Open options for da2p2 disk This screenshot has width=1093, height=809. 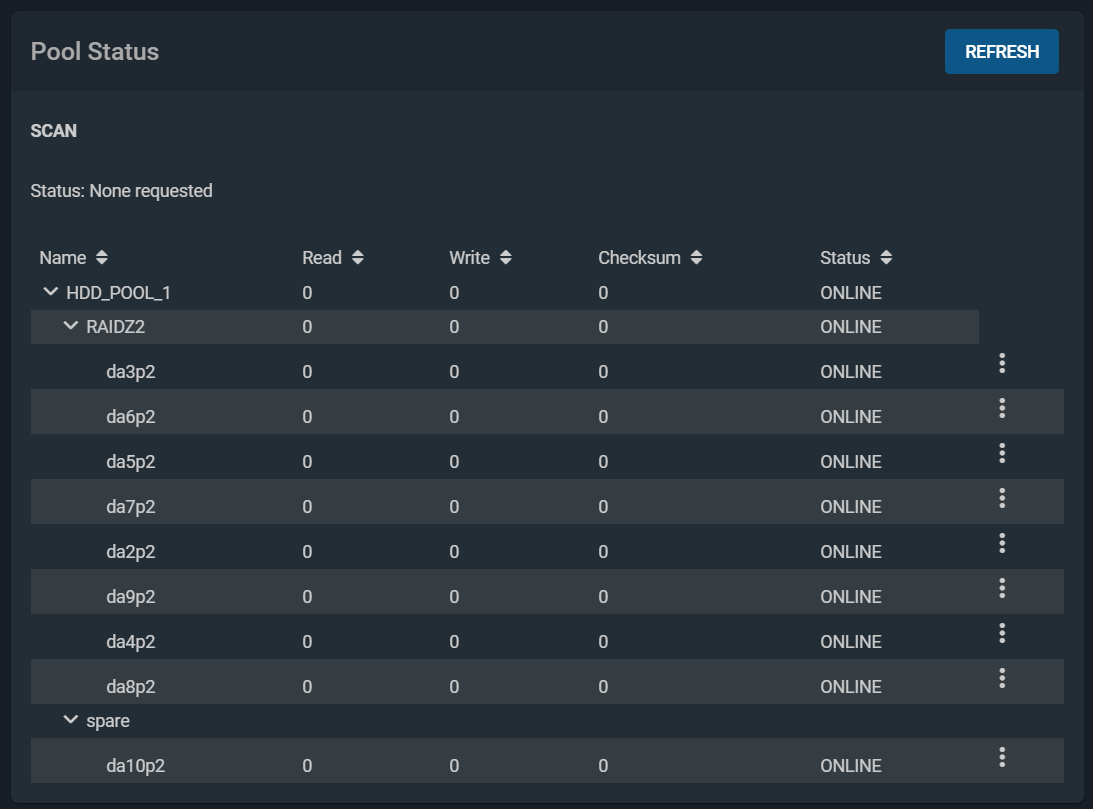[1001, 543]
